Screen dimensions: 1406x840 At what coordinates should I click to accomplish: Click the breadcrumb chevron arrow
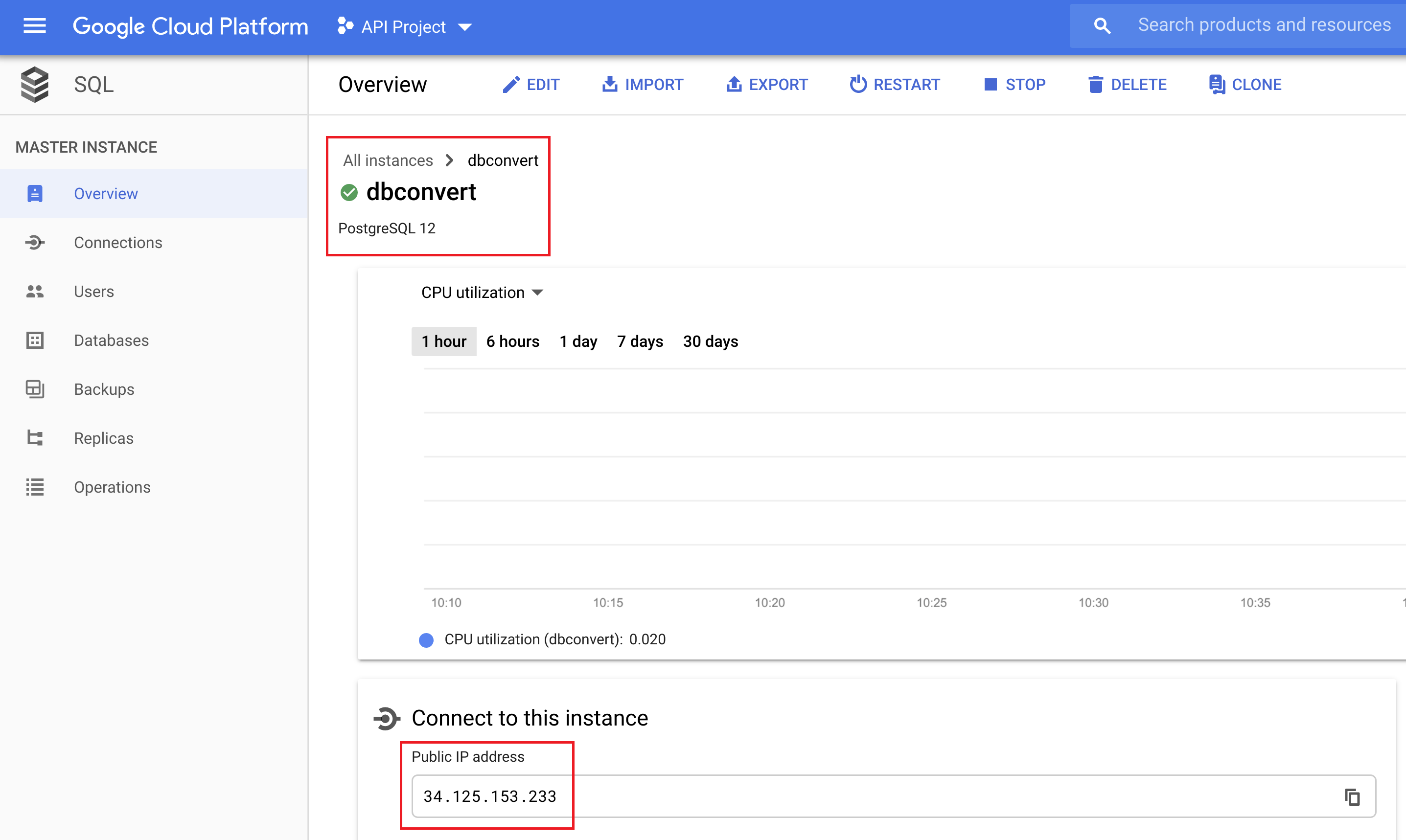pyautogui.click(x=450, y=161)
